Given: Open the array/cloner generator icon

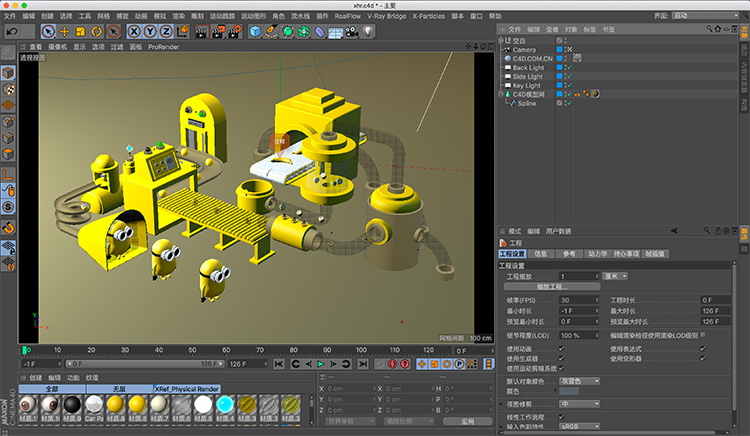Looking at the screenshot, I should pos(304,32).
